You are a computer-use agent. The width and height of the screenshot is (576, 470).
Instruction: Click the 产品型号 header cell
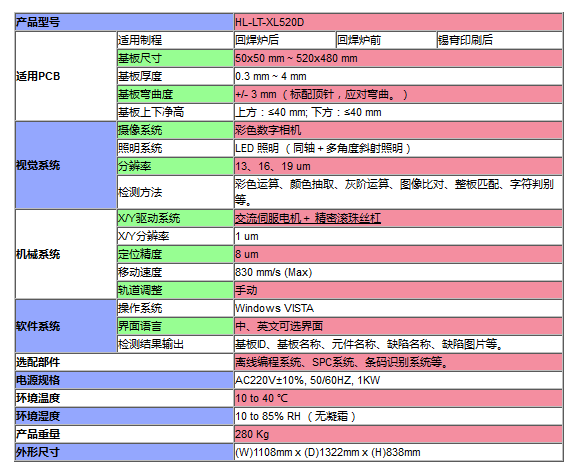[124, 22]
